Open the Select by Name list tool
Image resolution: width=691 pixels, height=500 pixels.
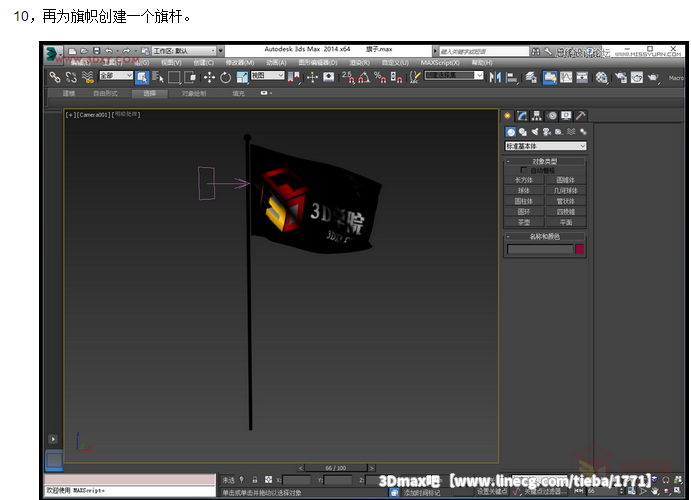[158, 78]
